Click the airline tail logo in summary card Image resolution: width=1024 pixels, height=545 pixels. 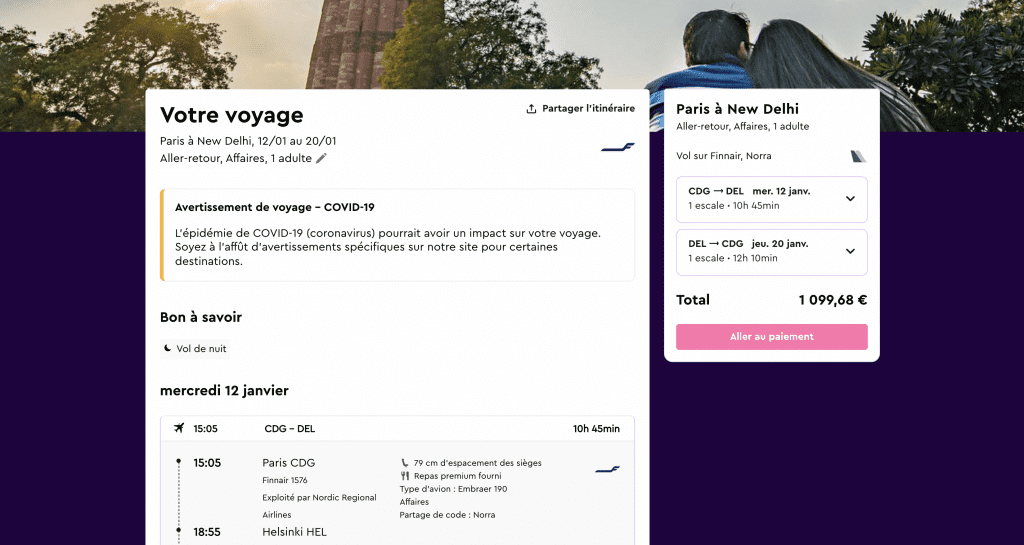tap(858, 156)
